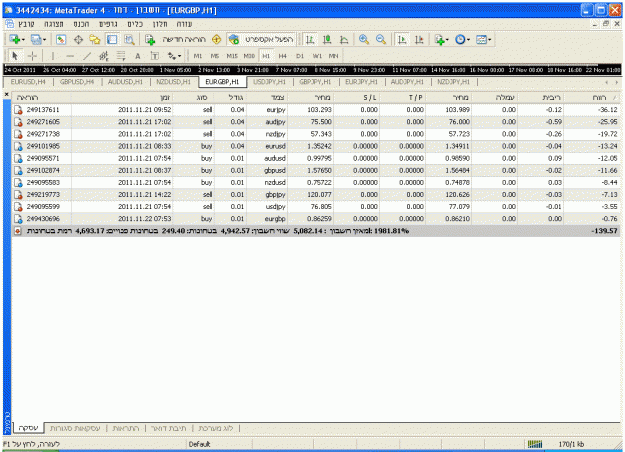The image size is (625, 452).
Task: Toggle the Navigator folder-star button
Action: tap(95, 39)
